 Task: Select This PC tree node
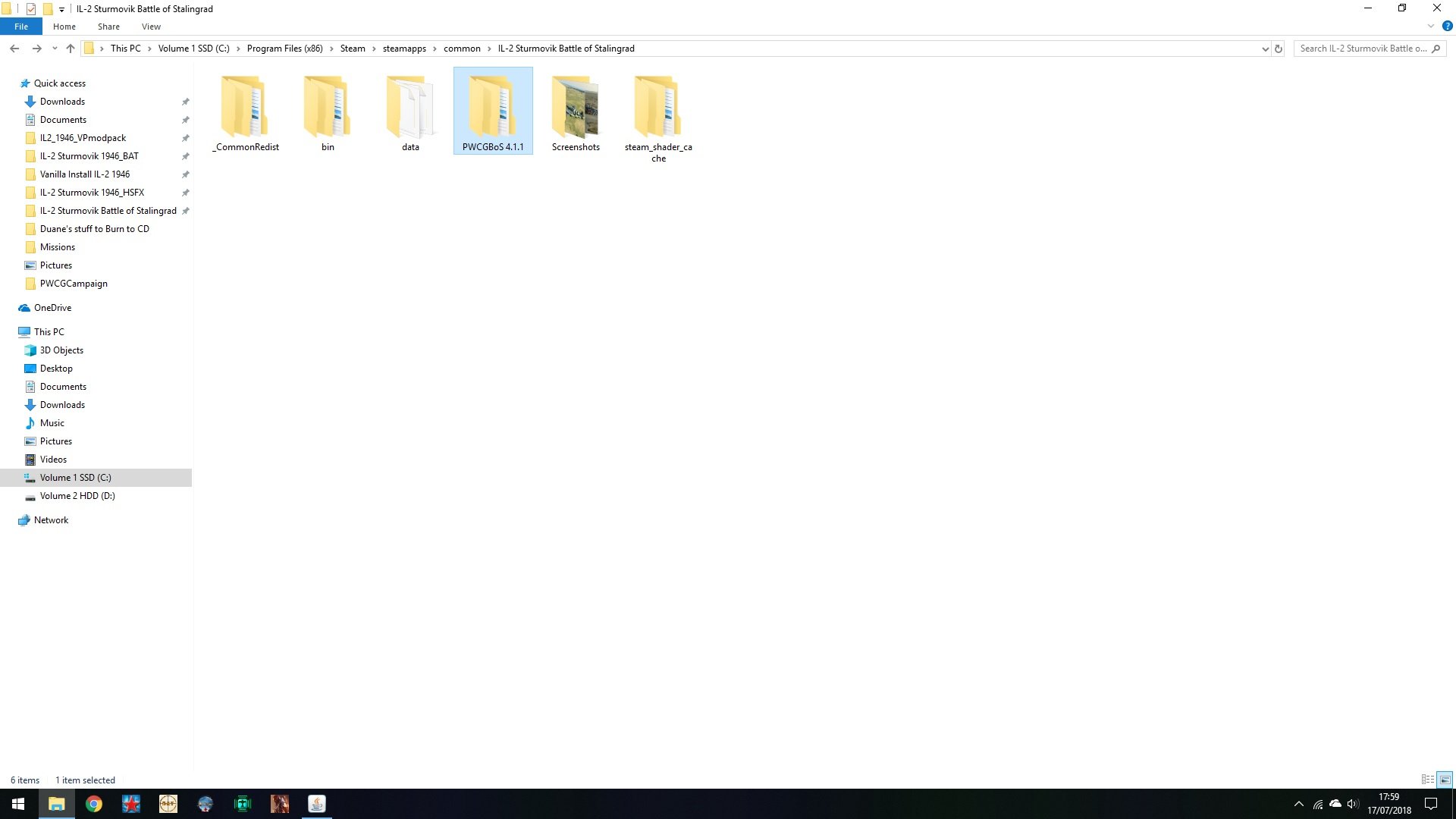click(49, 332)
